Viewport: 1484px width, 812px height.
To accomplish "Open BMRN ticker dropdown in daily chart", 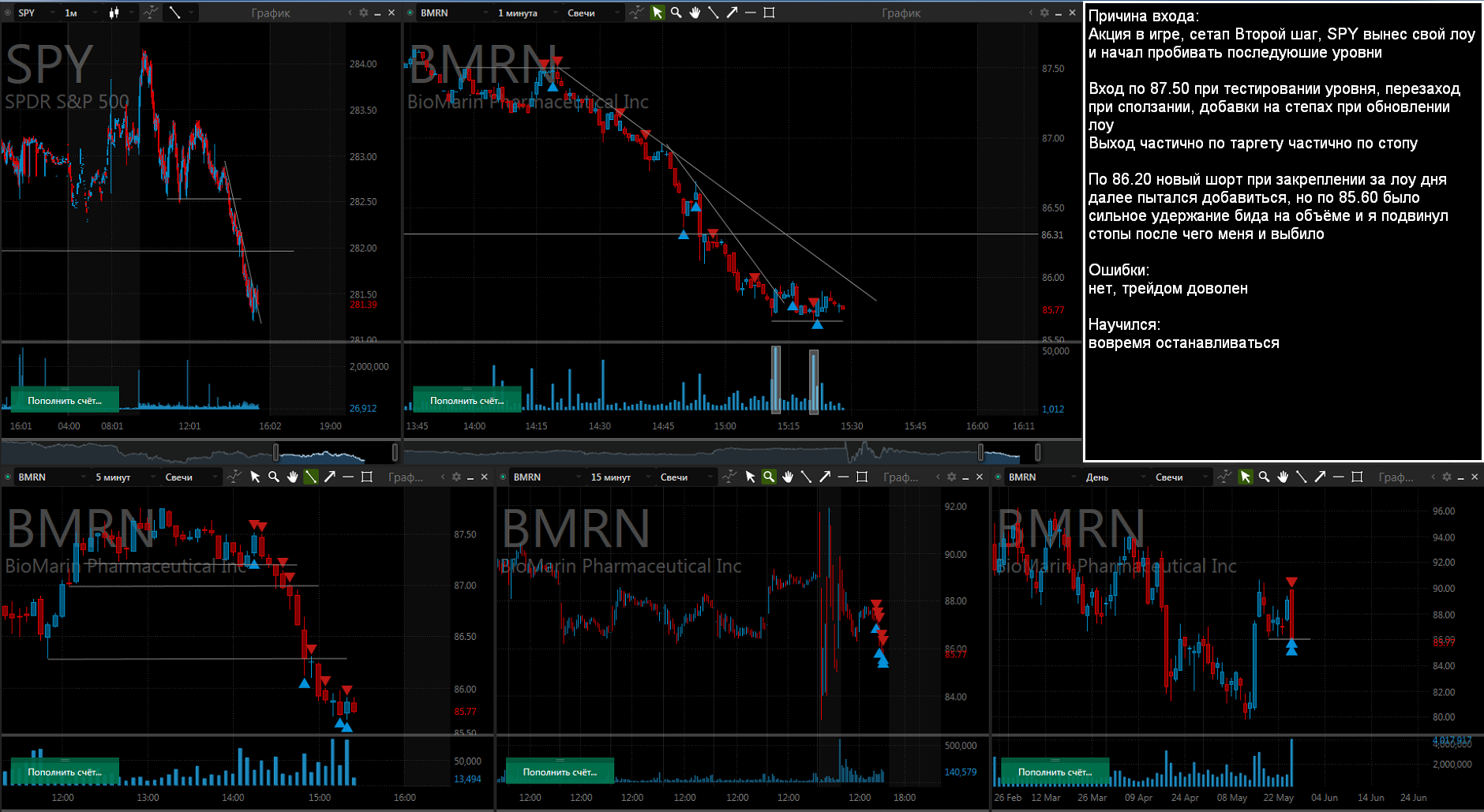I will click(x=1037, y=477).
